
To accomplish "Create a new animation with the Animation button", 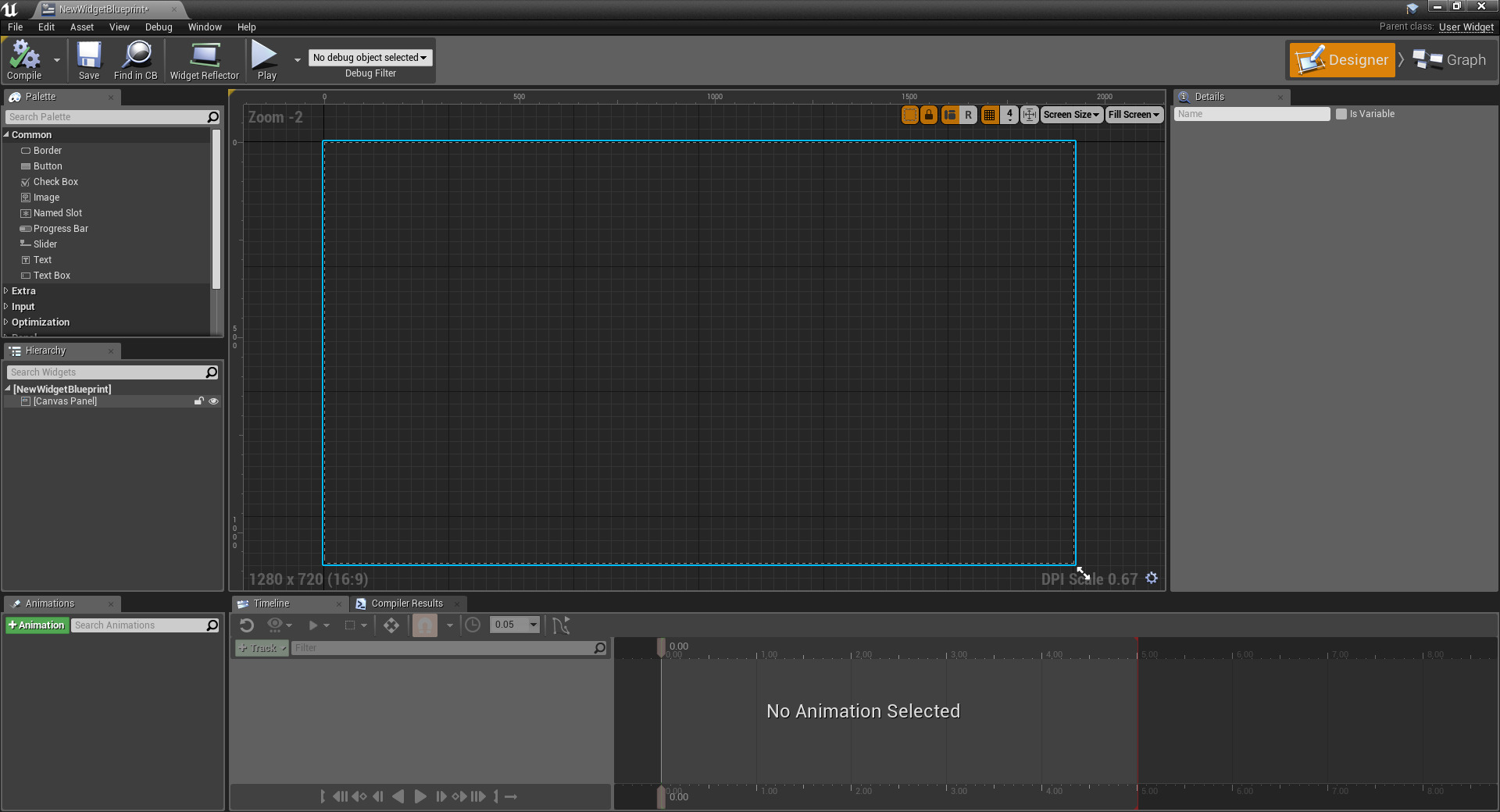I will click(x=37, y=625).
